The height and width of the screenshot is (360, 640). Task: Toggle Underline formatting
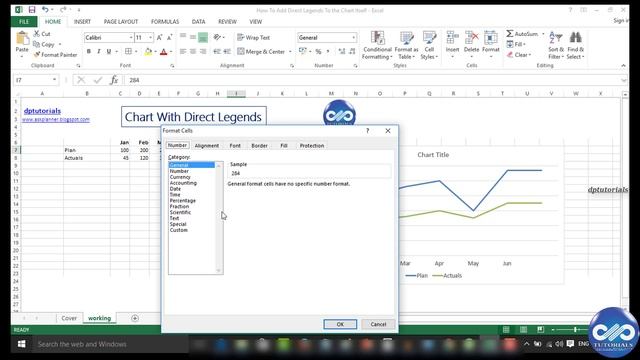(x=109, y=51)
